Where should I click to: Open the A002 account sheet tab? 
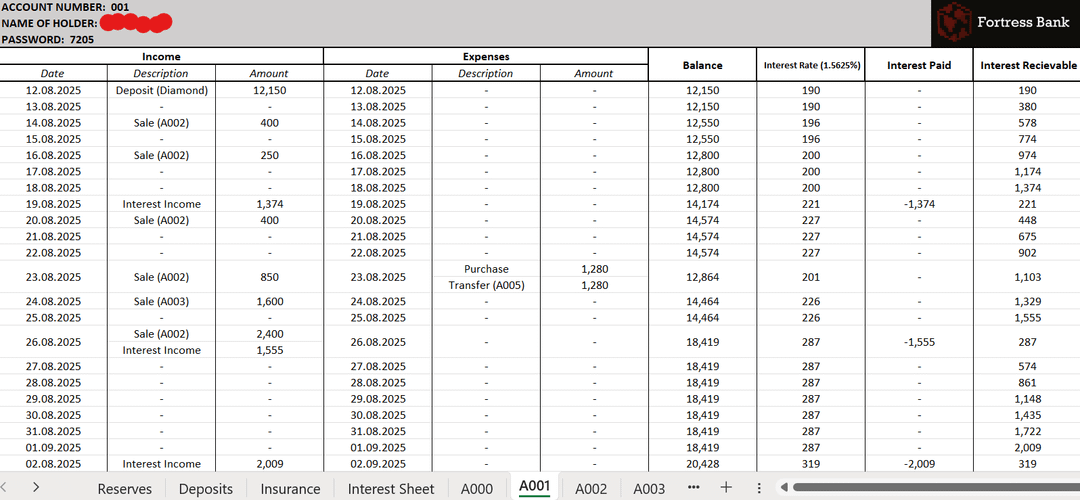(x=591, y=488)
